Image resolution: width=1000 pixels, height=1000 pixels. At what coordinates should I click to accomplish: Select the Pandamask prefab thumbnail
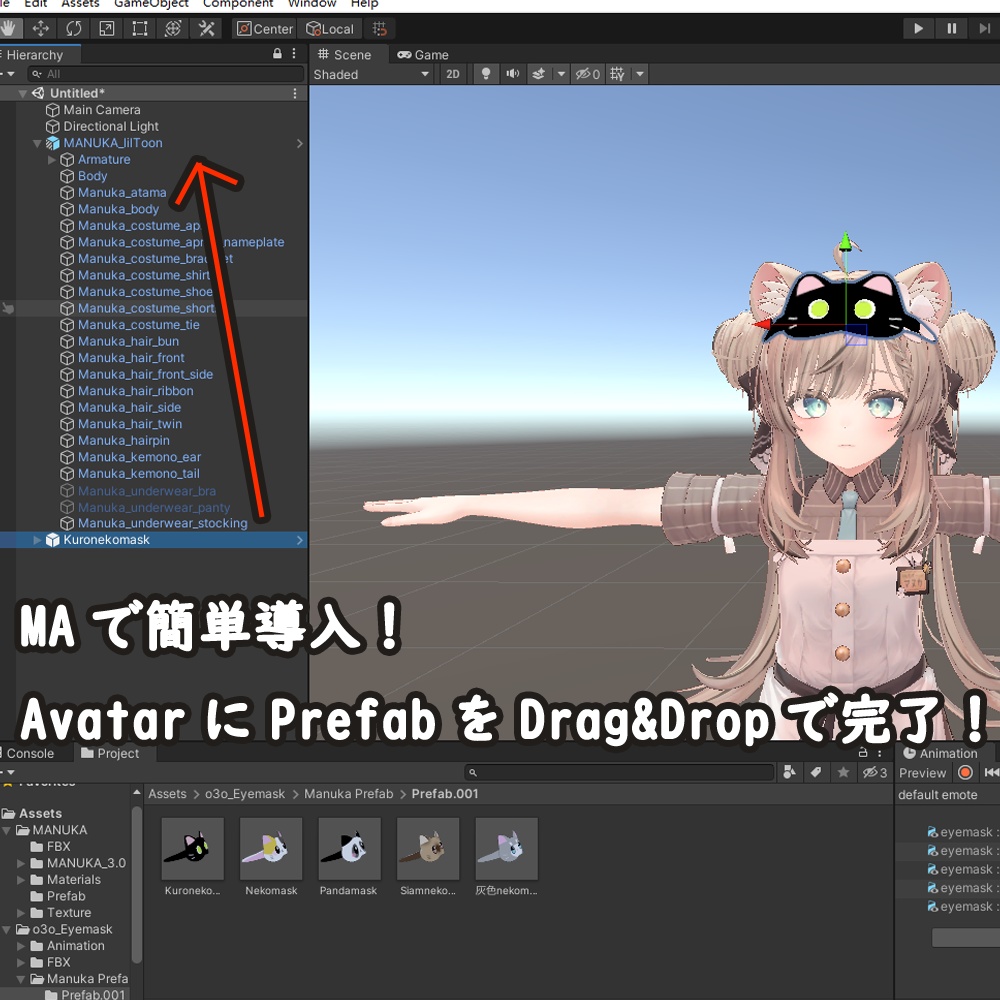coord(348,849)
